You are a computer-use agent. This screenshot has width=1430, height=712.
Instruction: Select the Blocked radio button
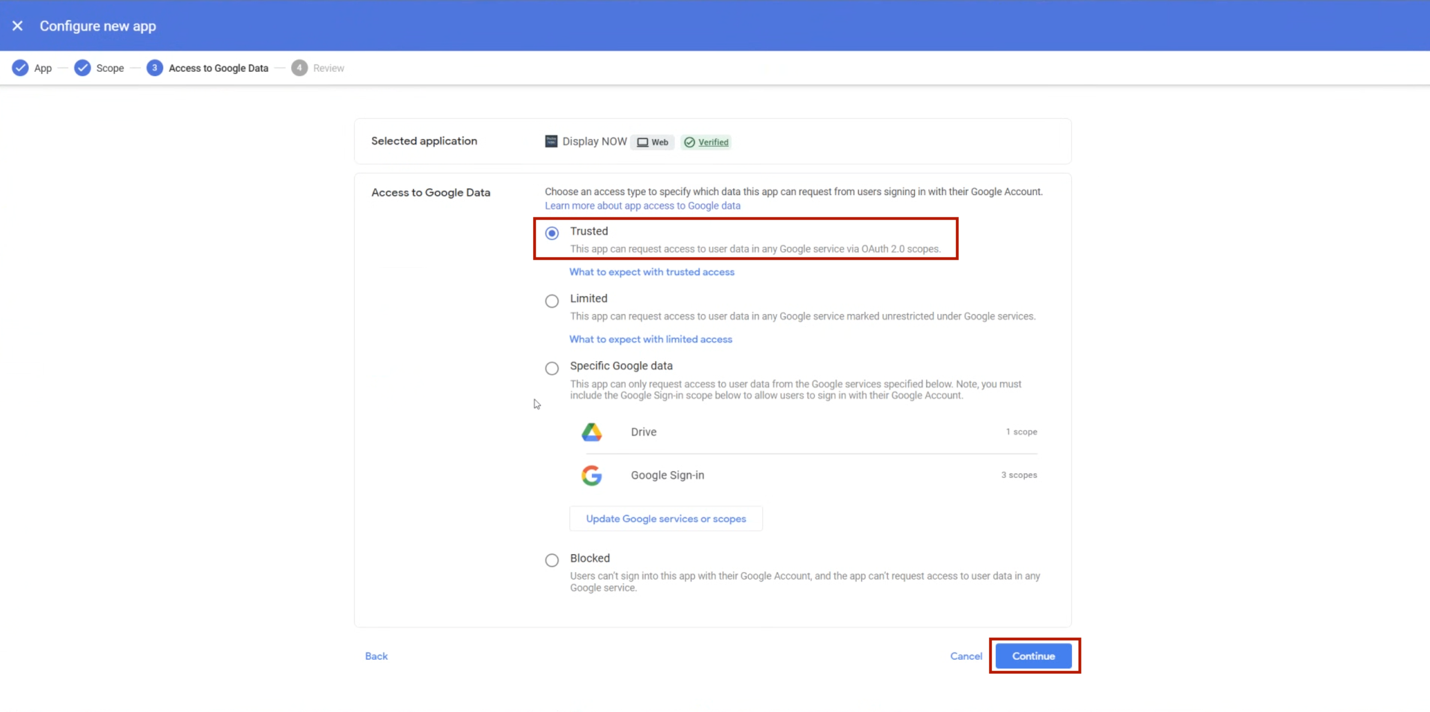pyautogui.click(x=552, y=560)
